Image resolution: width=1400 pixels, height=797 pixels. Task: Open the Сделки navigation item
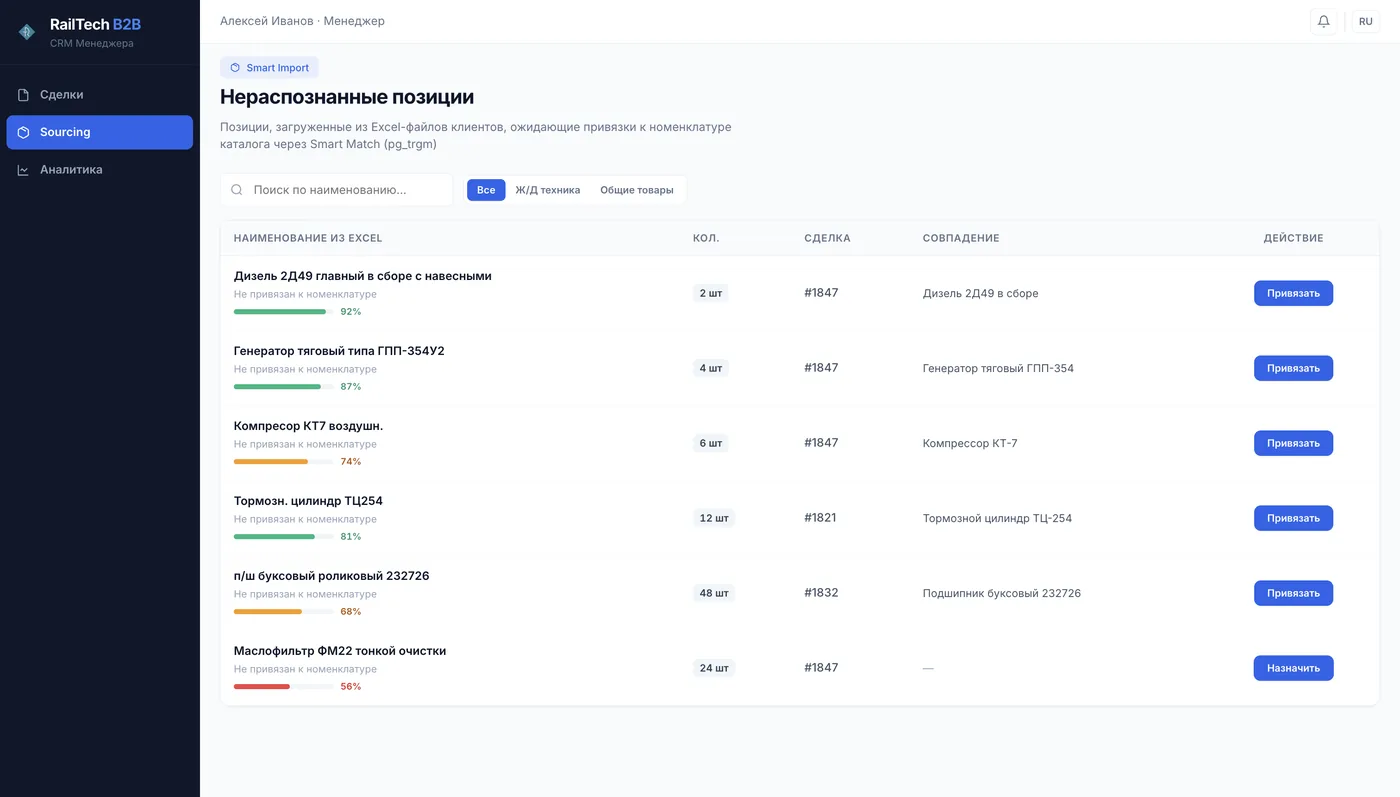(x=60, y=94)
